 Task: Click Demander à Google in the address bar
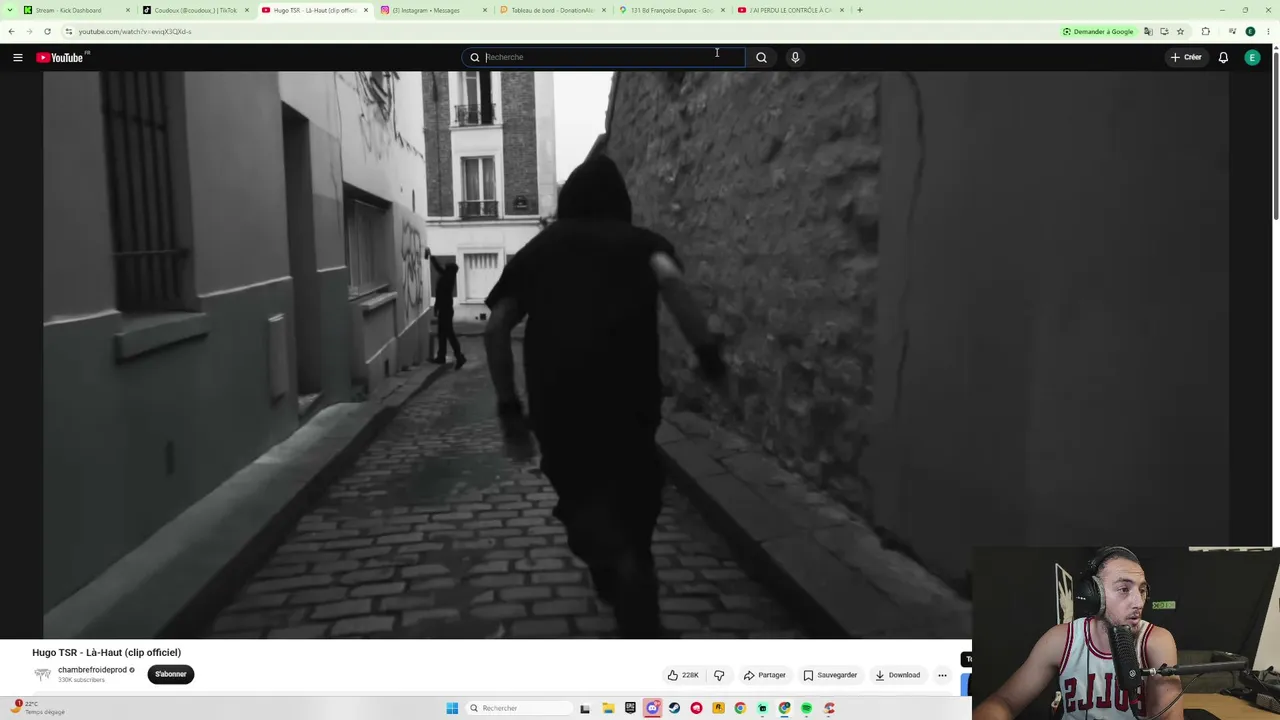(1098, 31)
